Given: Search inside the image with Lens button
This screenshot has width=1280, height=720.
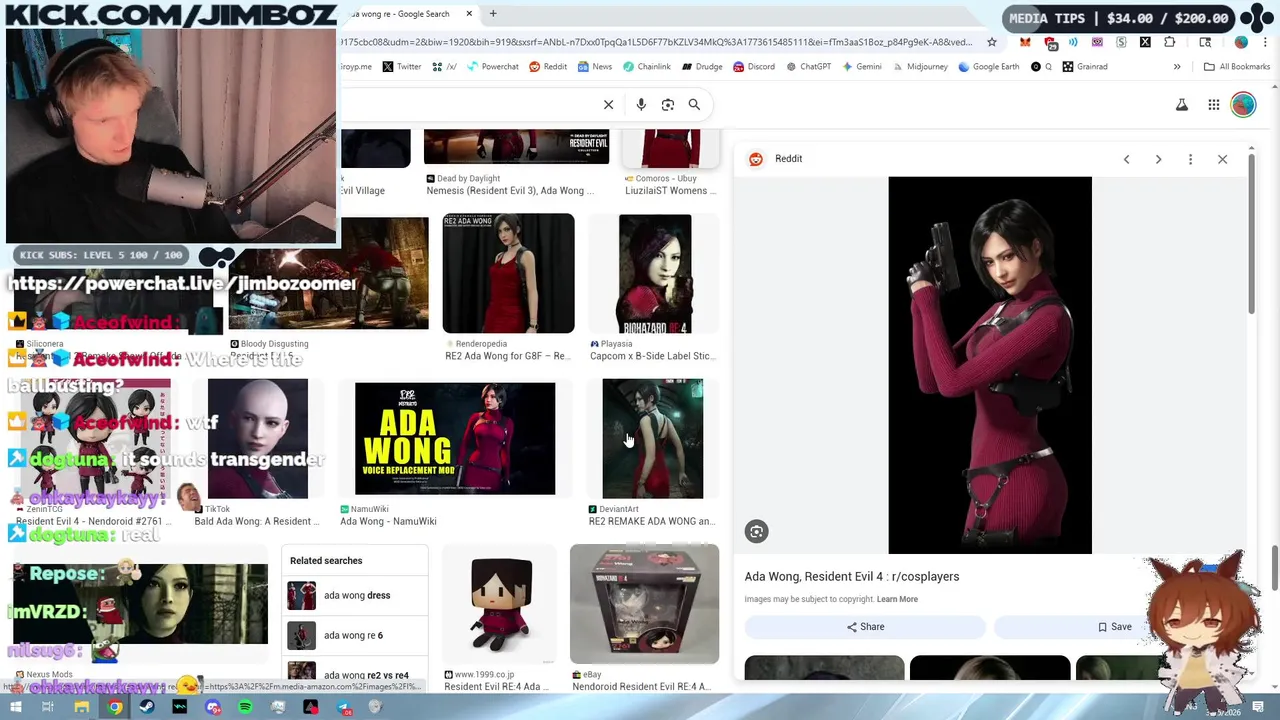Looking at the screenshot, I should pyautogui.click(x=756, y=532).
